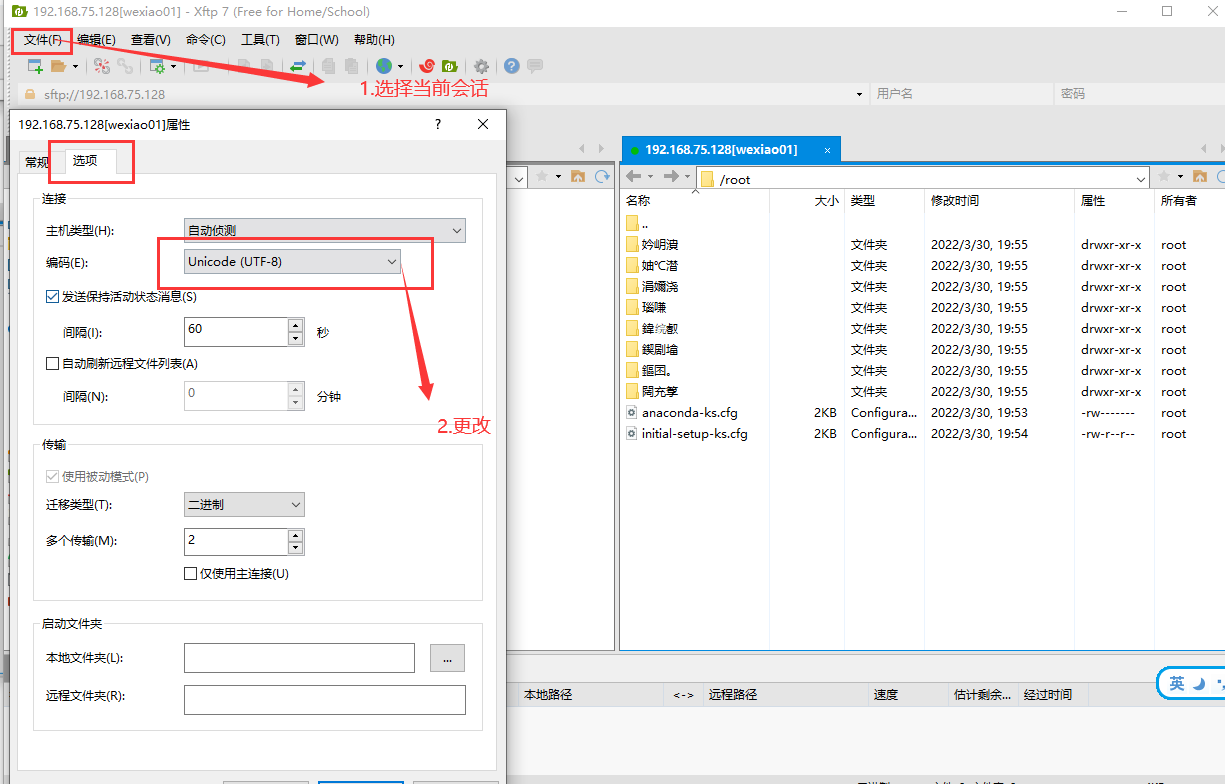Open the globe icon dropdown arrow

[400, 67]
